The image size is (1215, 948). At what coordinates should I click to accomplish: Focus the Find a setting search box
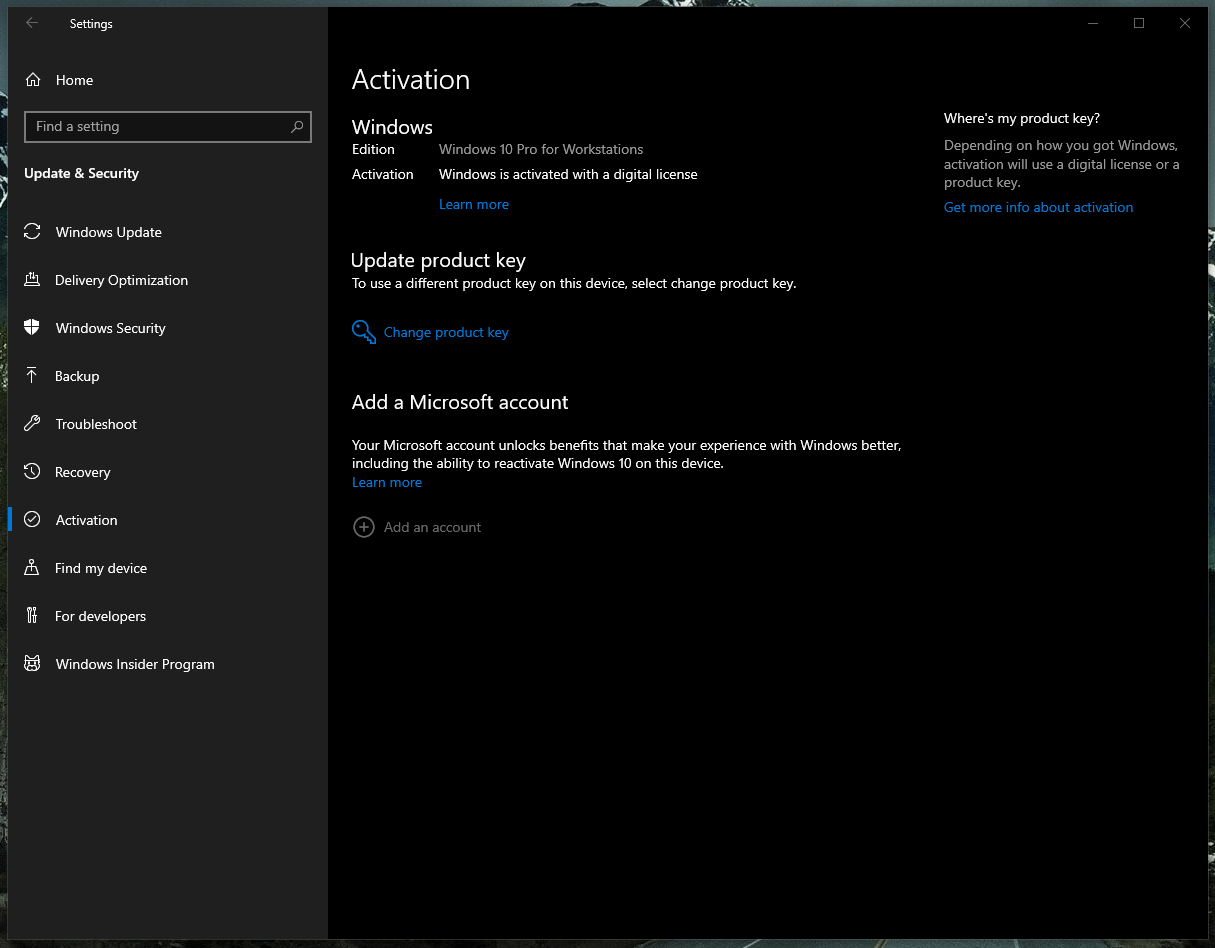click(168, 127)
